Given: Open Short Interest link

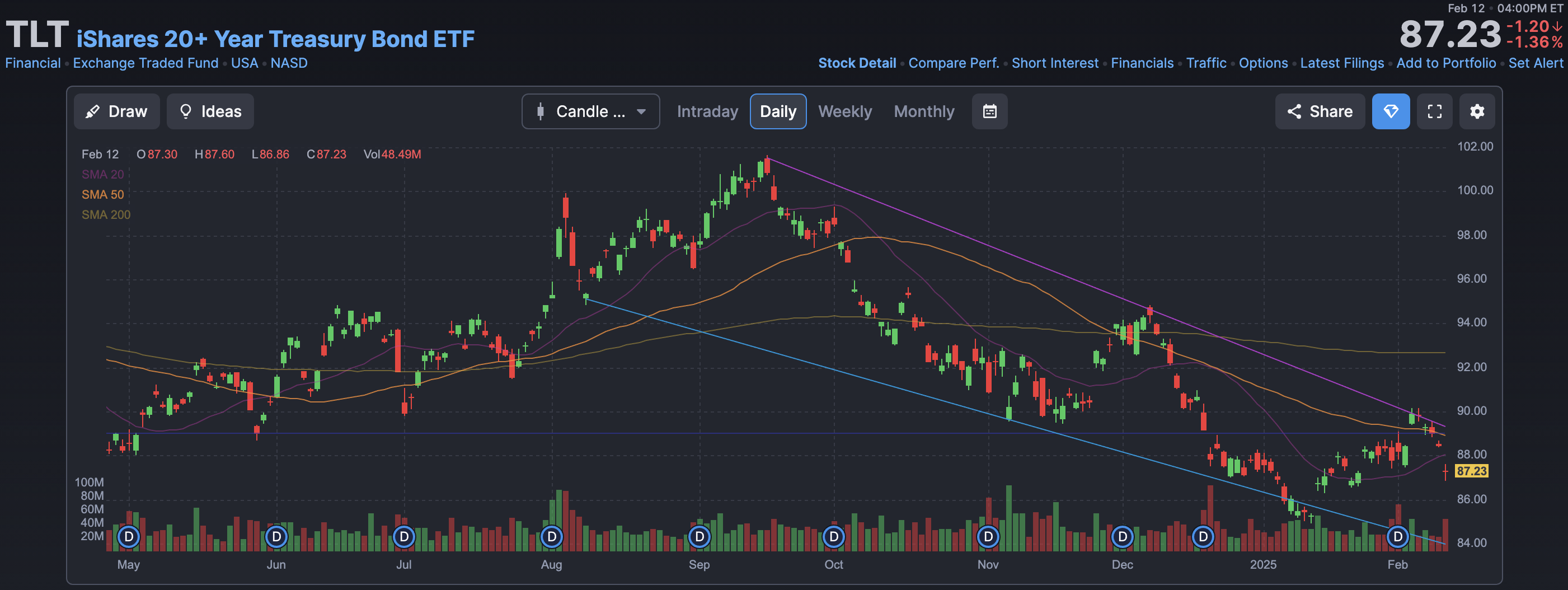Looking at the screenshot, I should (x=1055, y=63).
